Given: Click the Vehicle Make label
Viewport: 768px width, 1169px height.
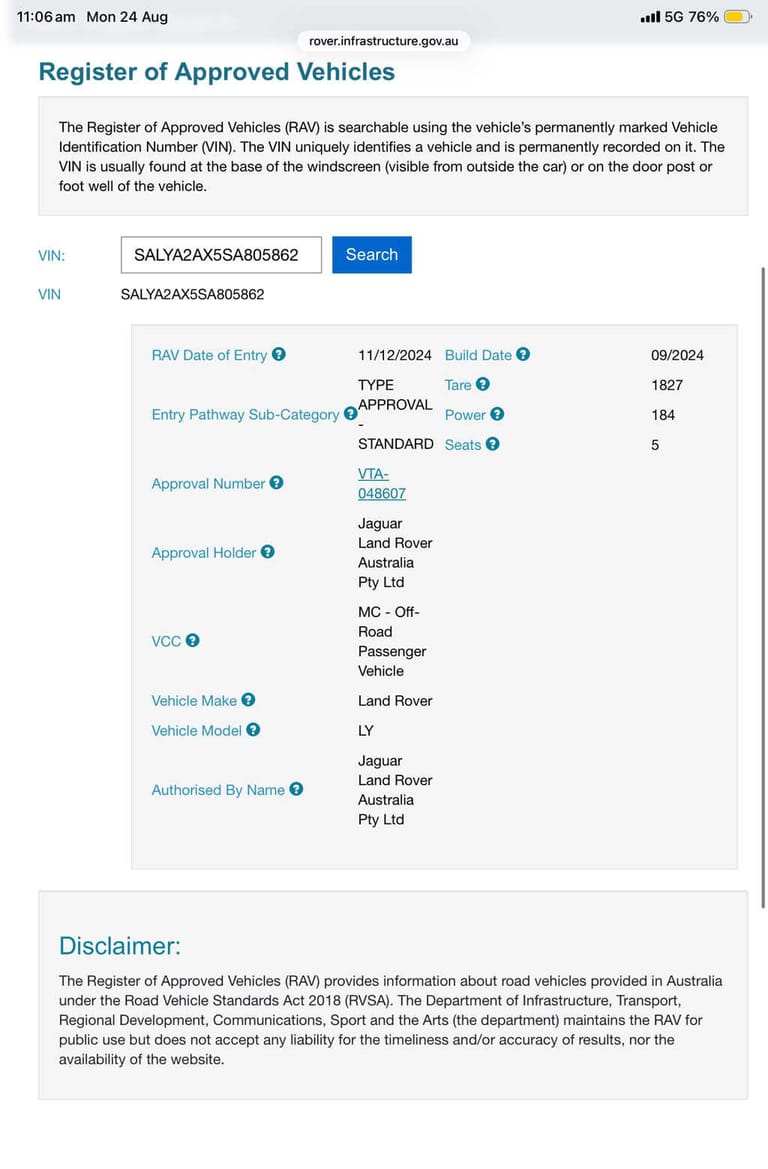Looking at the screenshot, I should [194, 701].
